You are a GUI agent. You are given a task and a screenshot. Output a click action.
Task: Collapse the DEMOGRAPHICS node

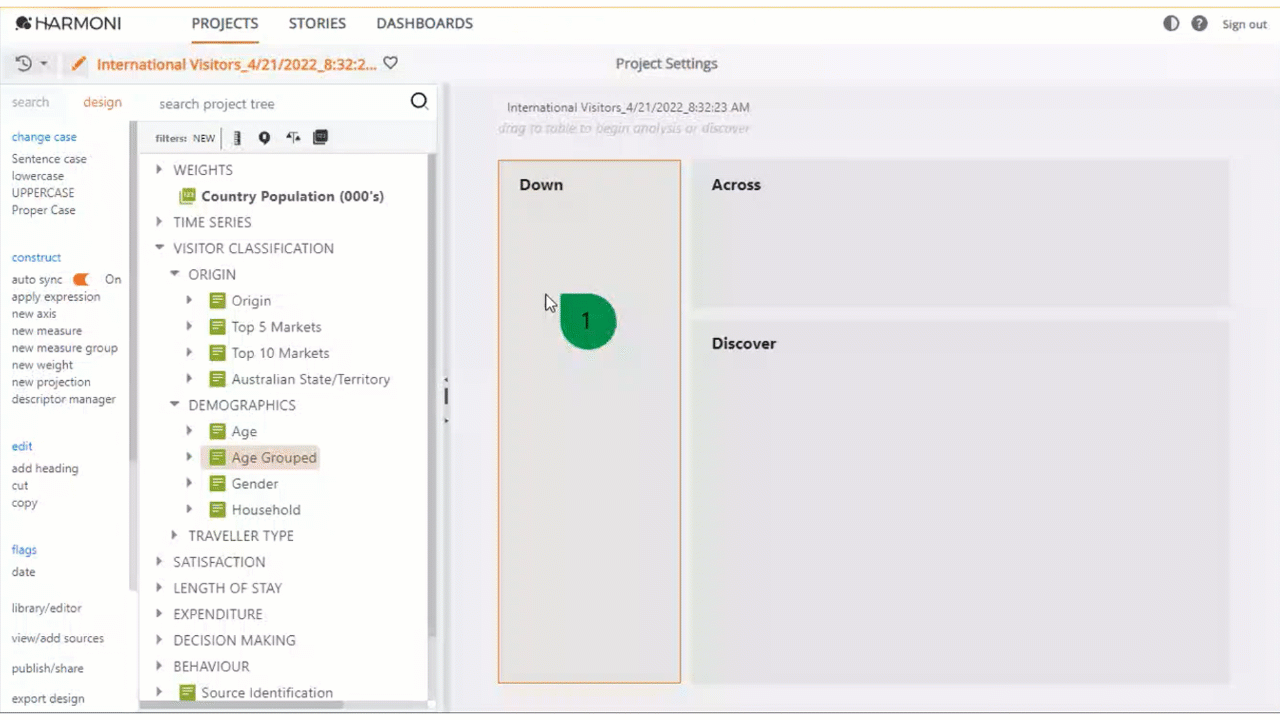point(174,405)
